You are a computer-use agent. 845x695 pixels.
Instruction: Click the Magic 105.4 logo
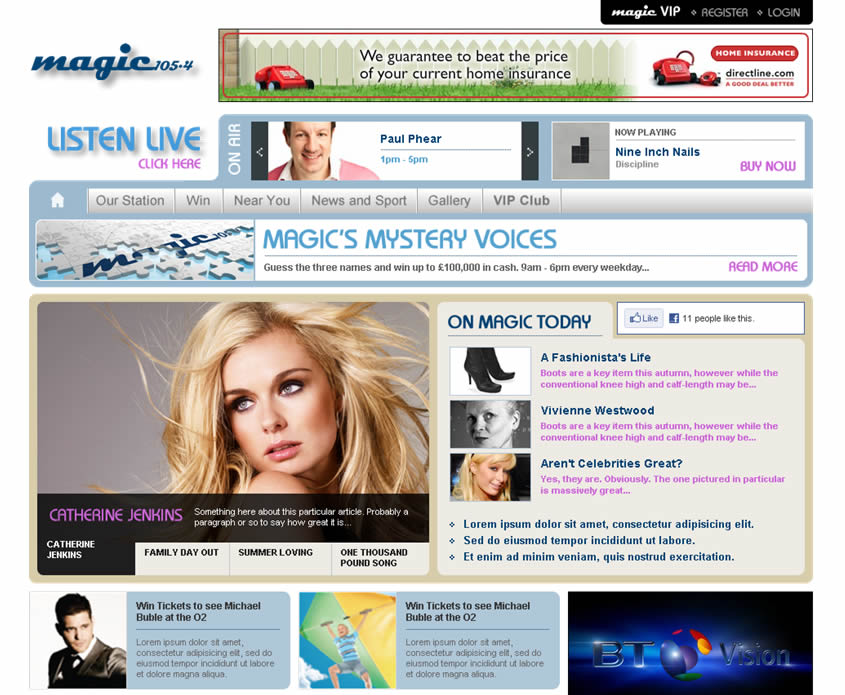pyautogui.click(x=112, y=64)
